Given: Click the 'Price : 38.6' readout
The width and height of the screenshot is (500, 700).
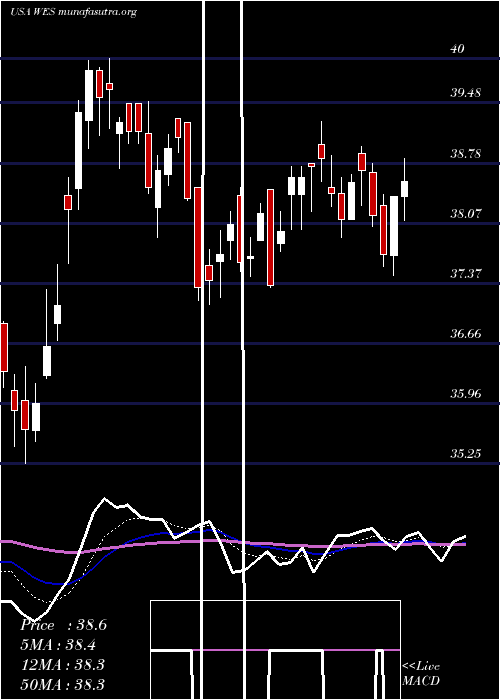Looking at the screenshot, I should (x=63, y=625).
